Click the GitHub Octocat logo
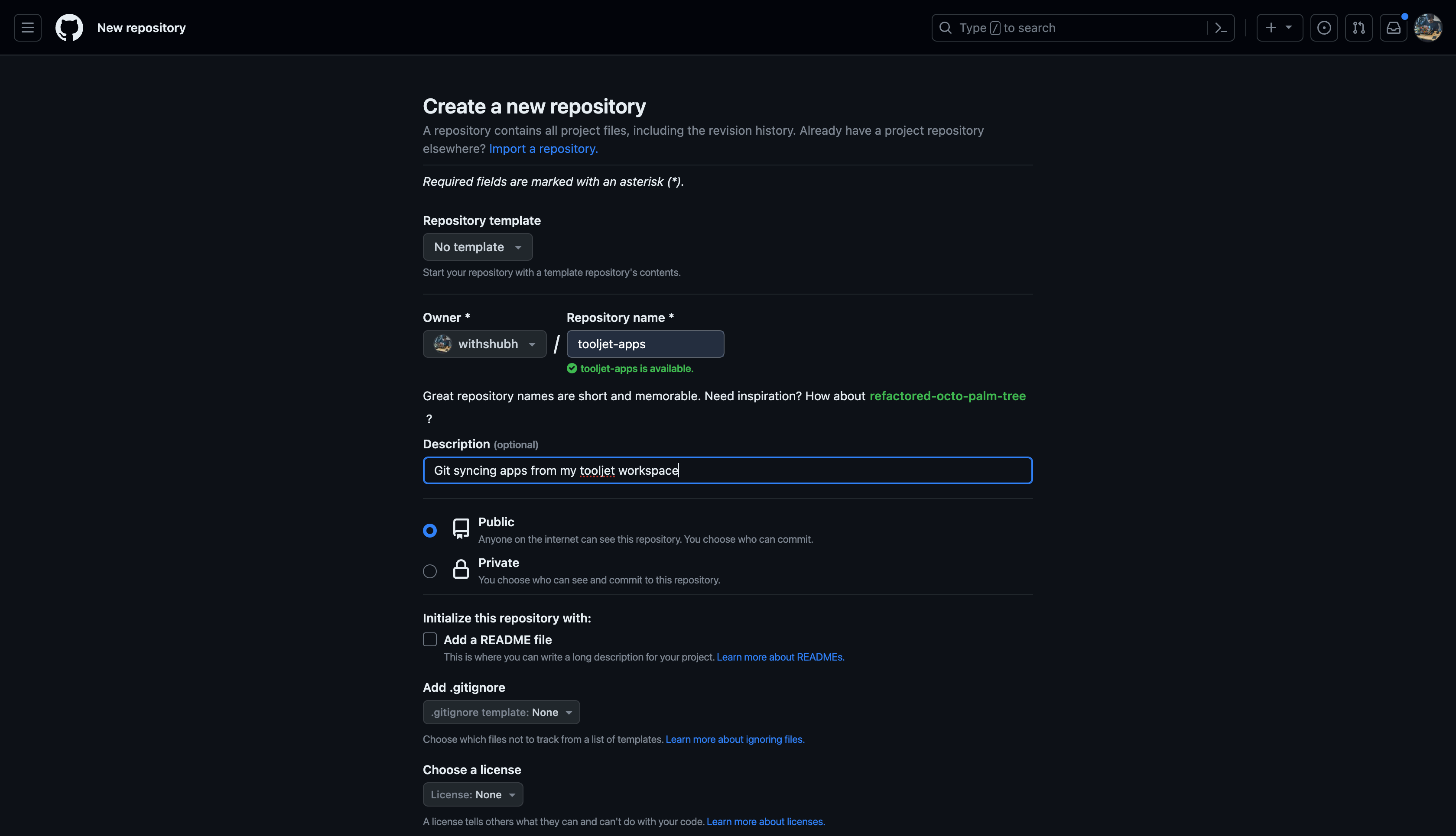This screenshot has width=1456, height=836. click(x=69, y=28)
